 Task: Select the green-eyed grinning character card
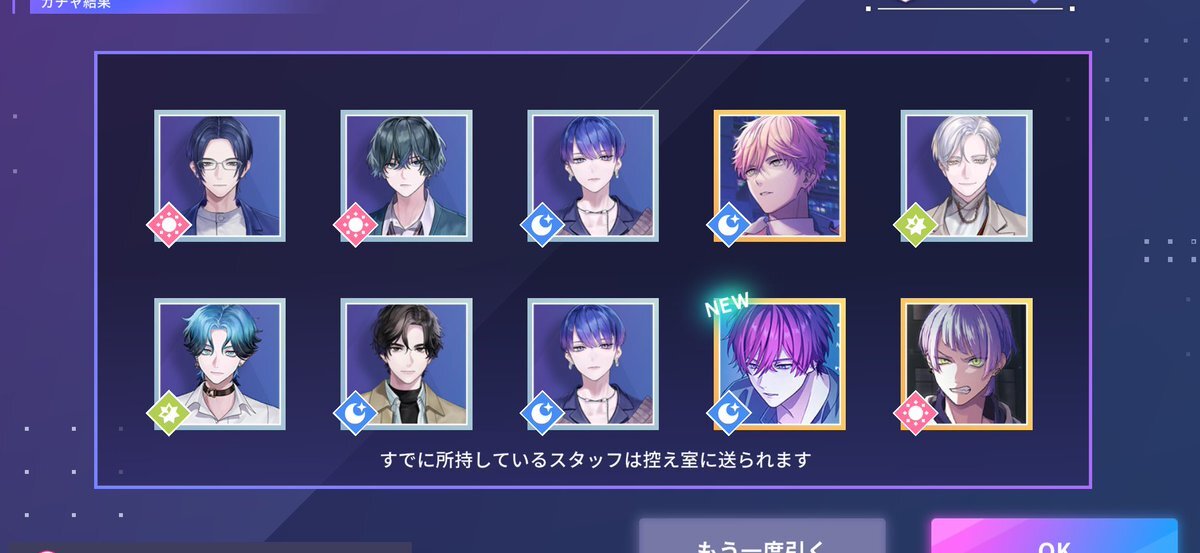coord(967,364)
